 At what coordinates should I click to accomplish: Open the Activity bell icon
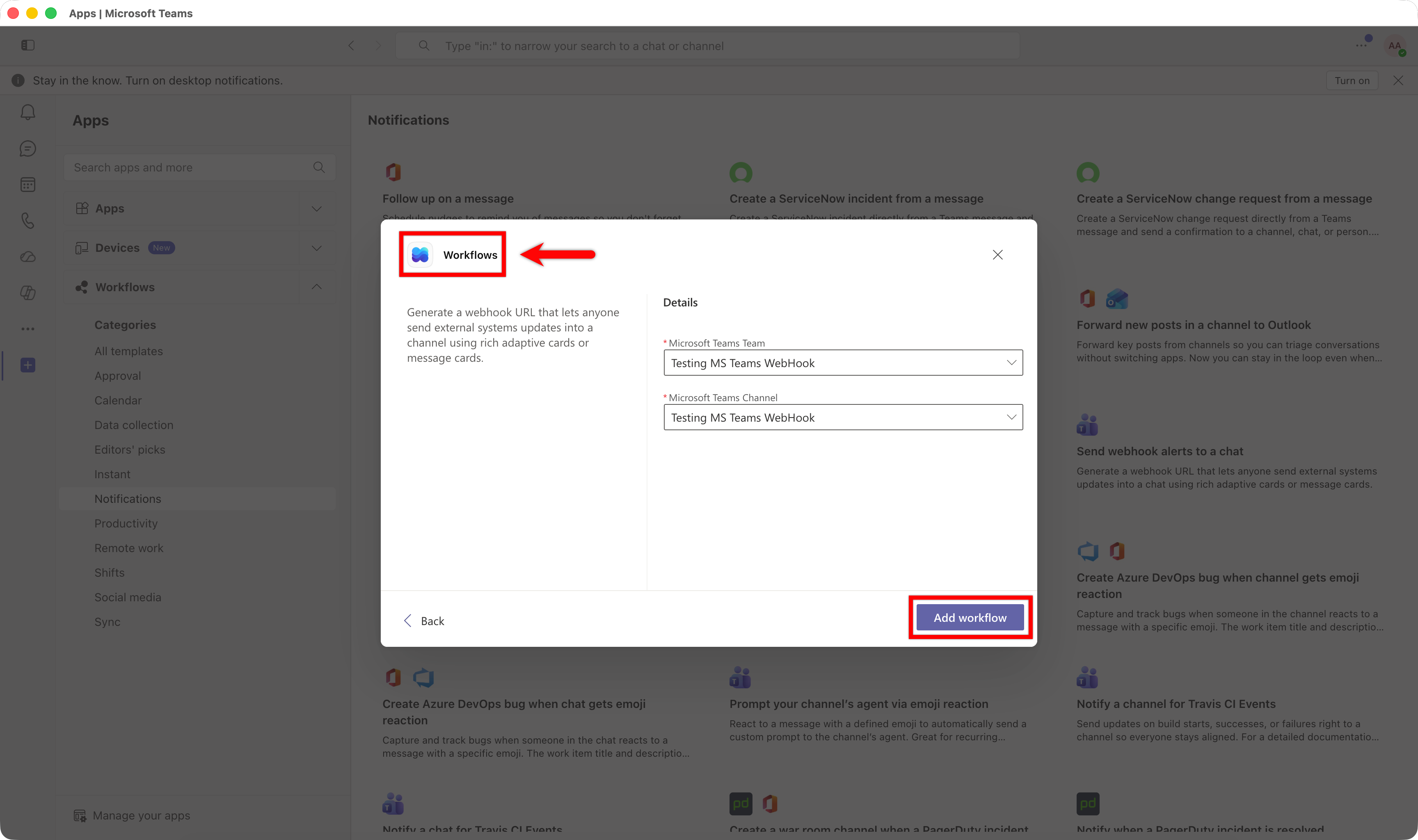point(28,112)
